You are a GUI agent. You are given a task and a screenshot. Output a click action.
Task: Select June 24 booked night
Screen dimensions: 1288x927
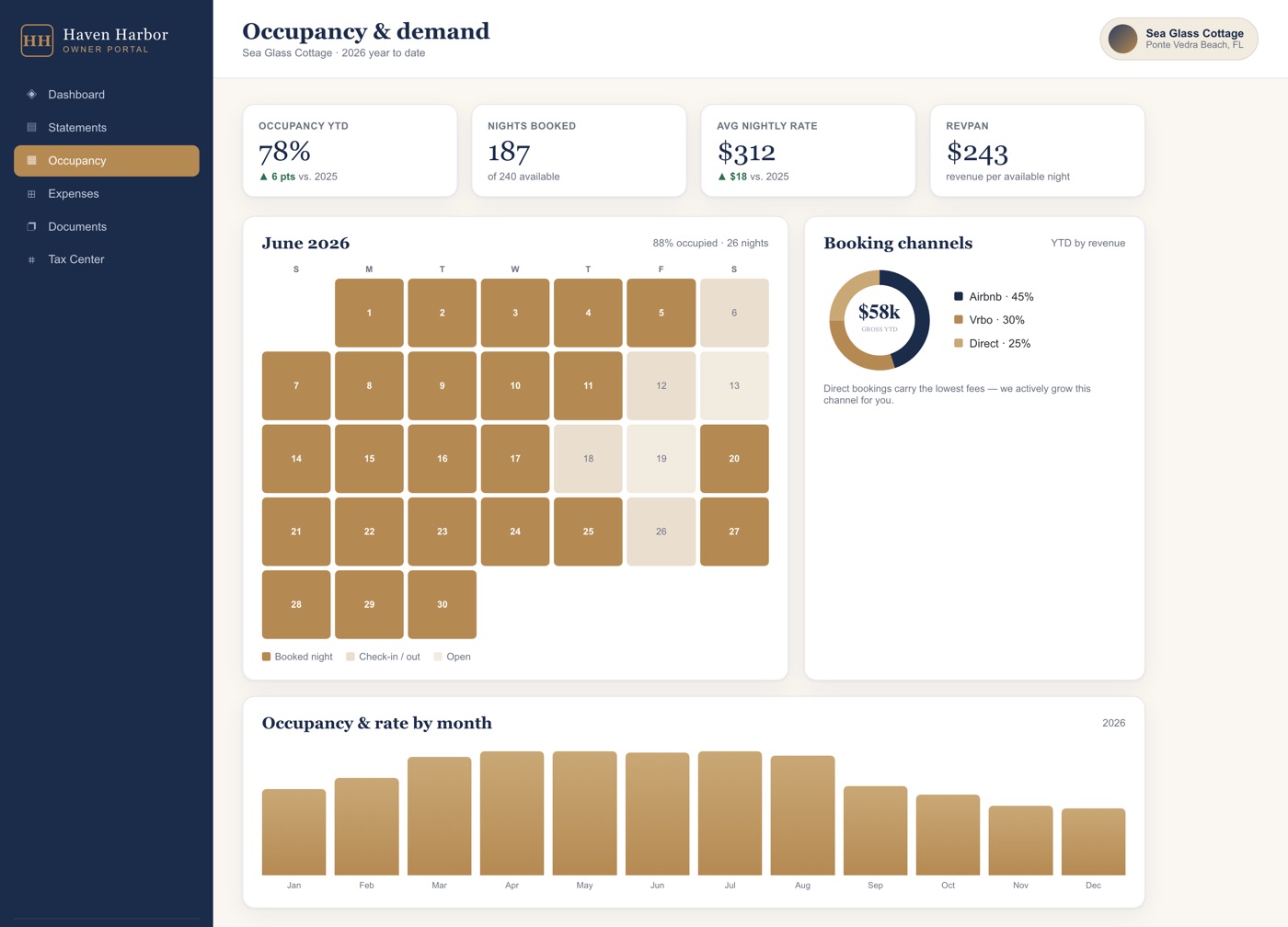(x=515, y=532)
